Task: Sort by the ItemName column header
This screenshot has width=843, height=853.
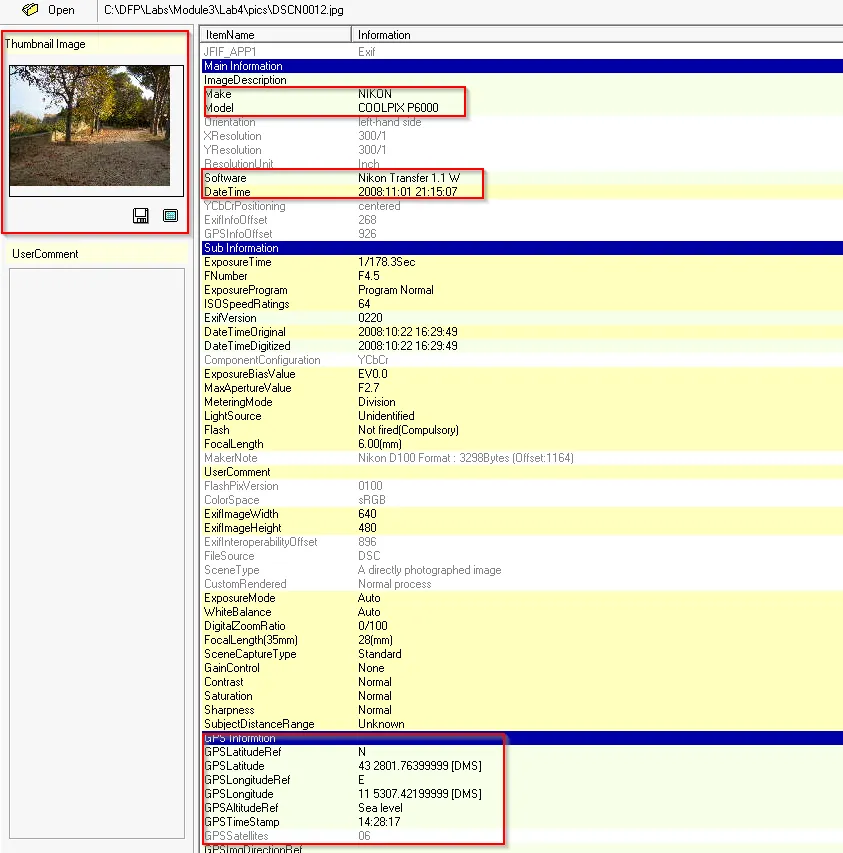Action: pos(275,35)
